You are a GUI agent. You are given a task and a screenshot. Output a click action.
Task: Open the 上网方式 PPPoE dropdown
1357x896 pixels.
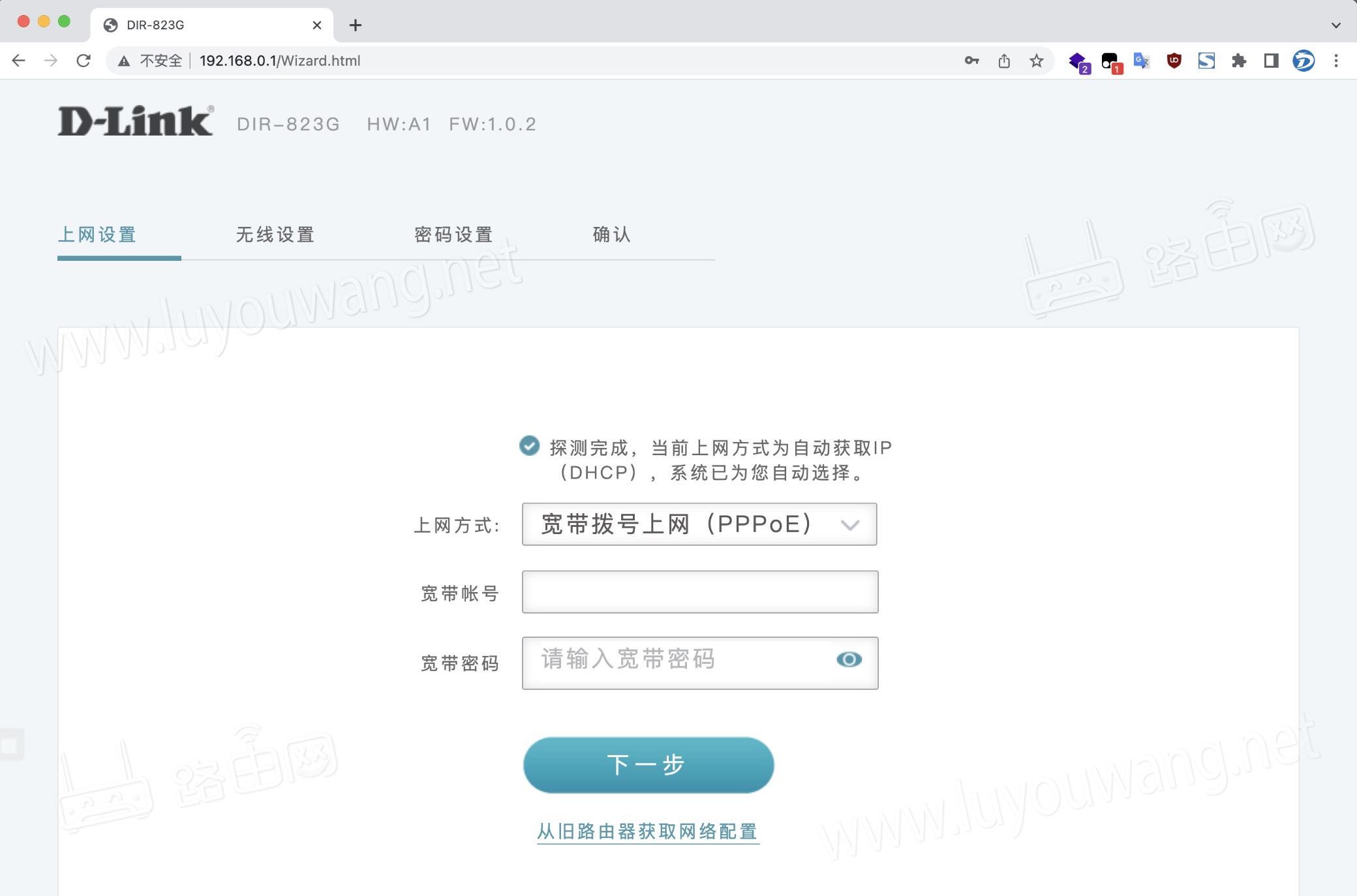[699, 524]
